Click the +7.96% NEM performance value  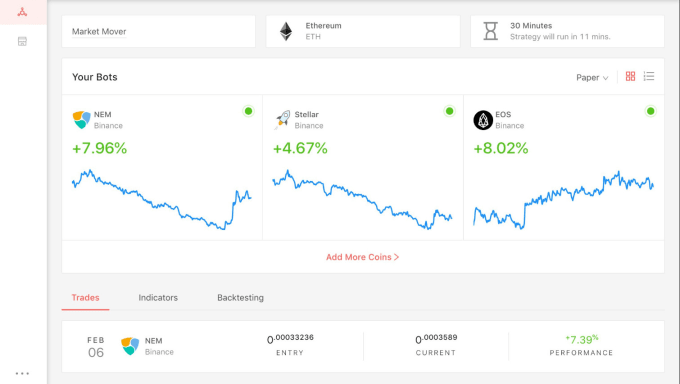coord(99,148)
